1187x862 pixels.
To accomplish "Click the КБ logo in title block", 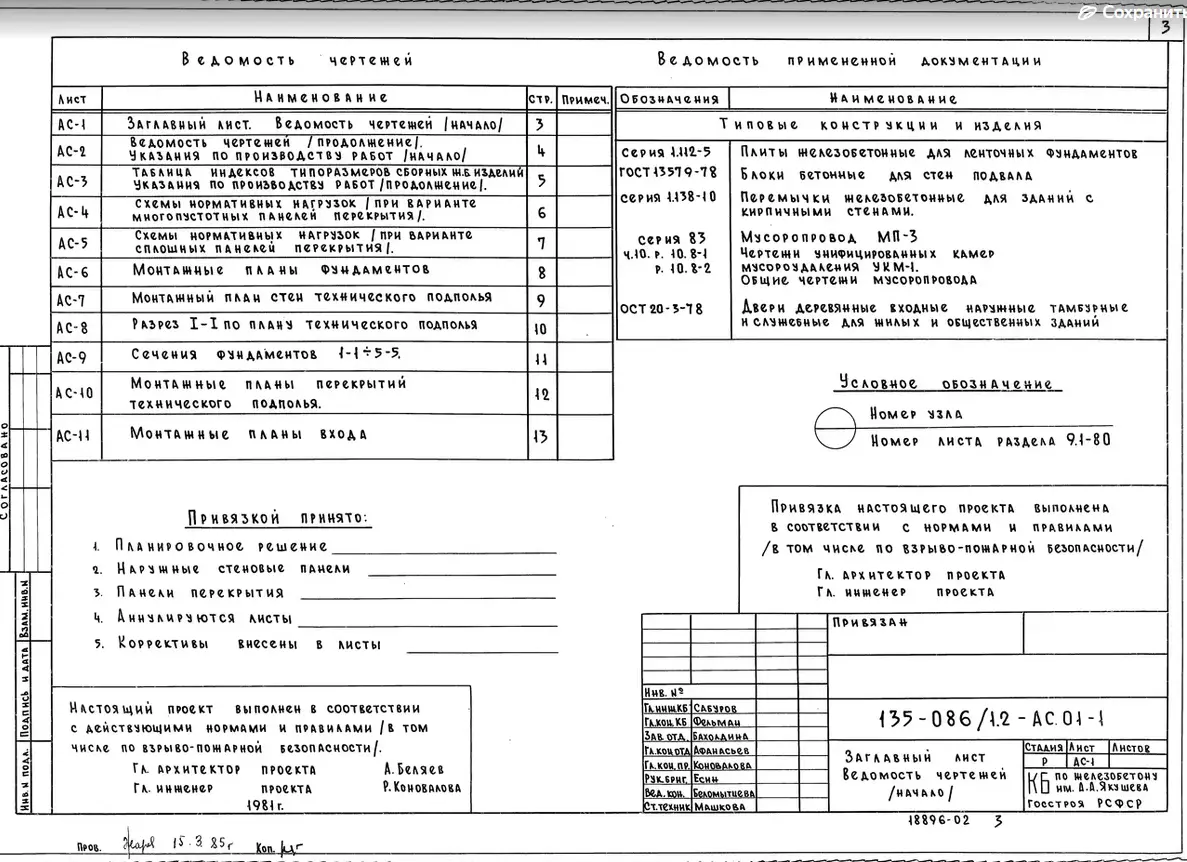I will pyautogui.click(x=1035, y=781).
